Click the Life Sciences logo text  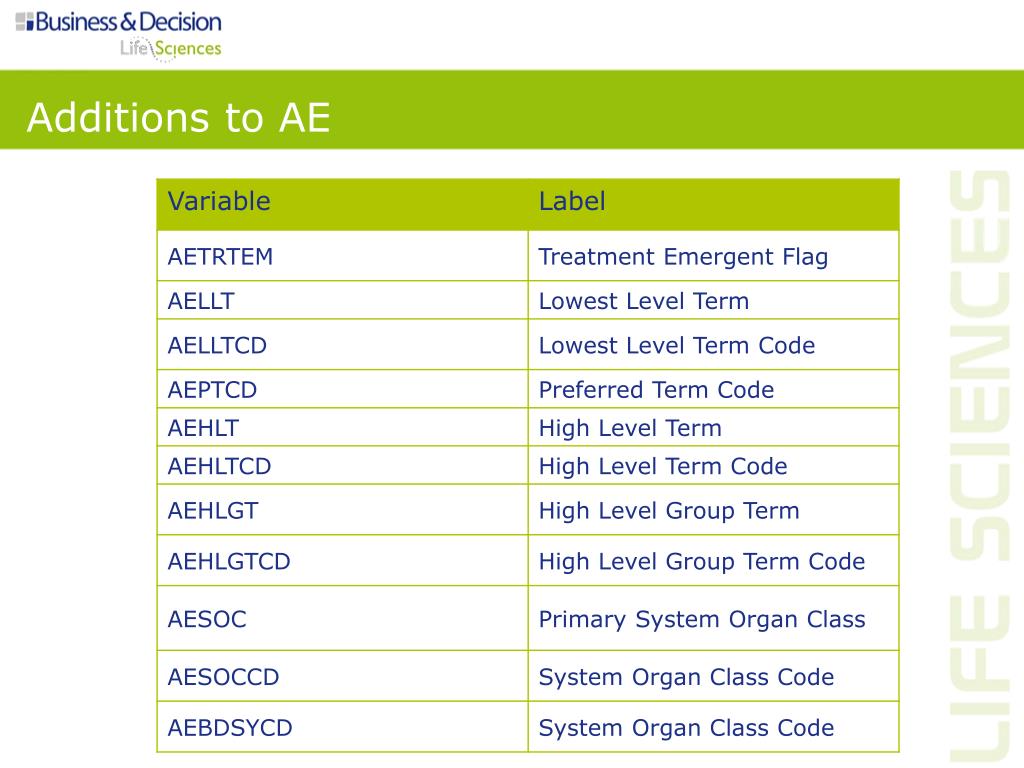coord(170,48)
